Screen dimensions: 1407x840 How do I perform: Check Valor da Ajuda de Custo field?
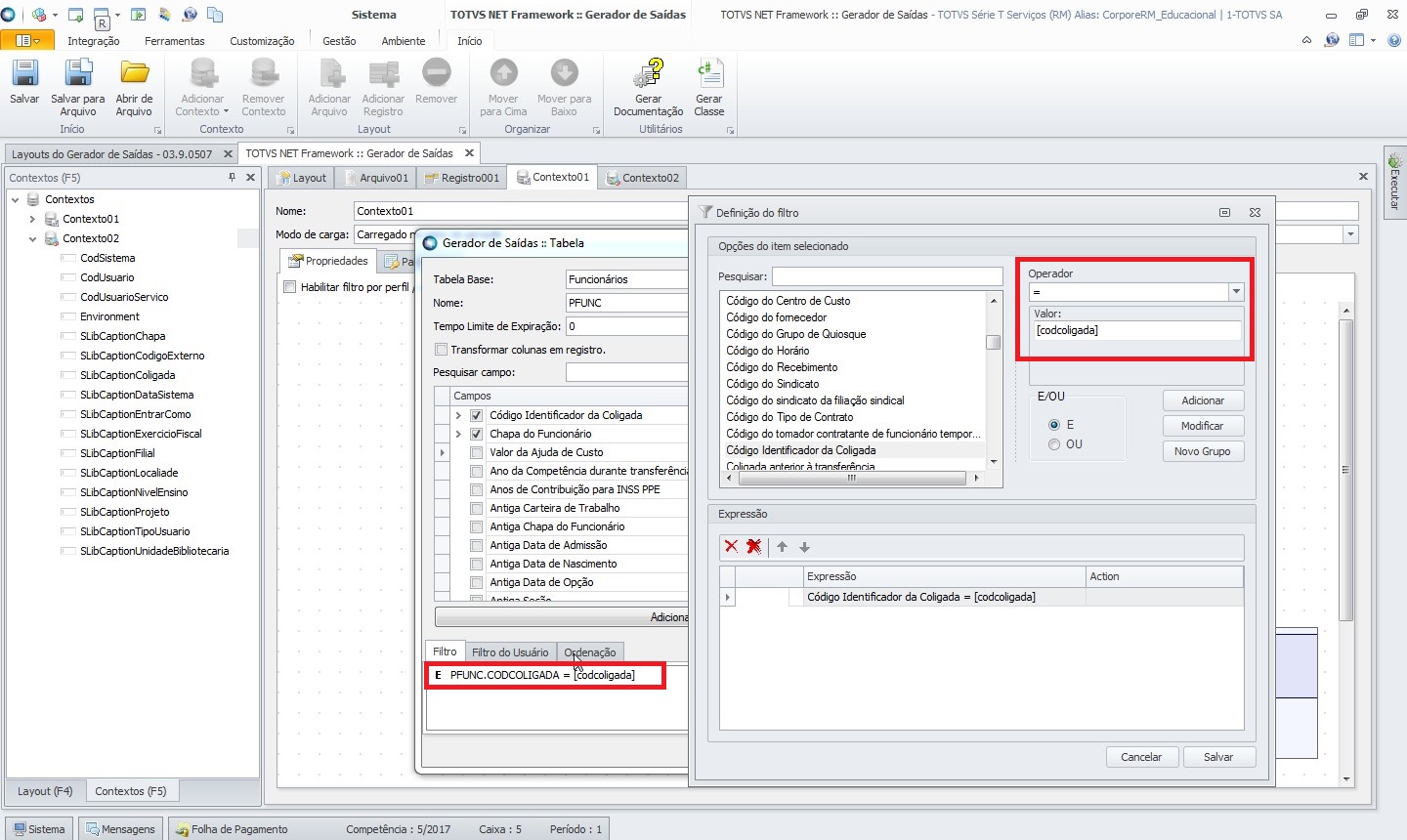coord(477,452)
